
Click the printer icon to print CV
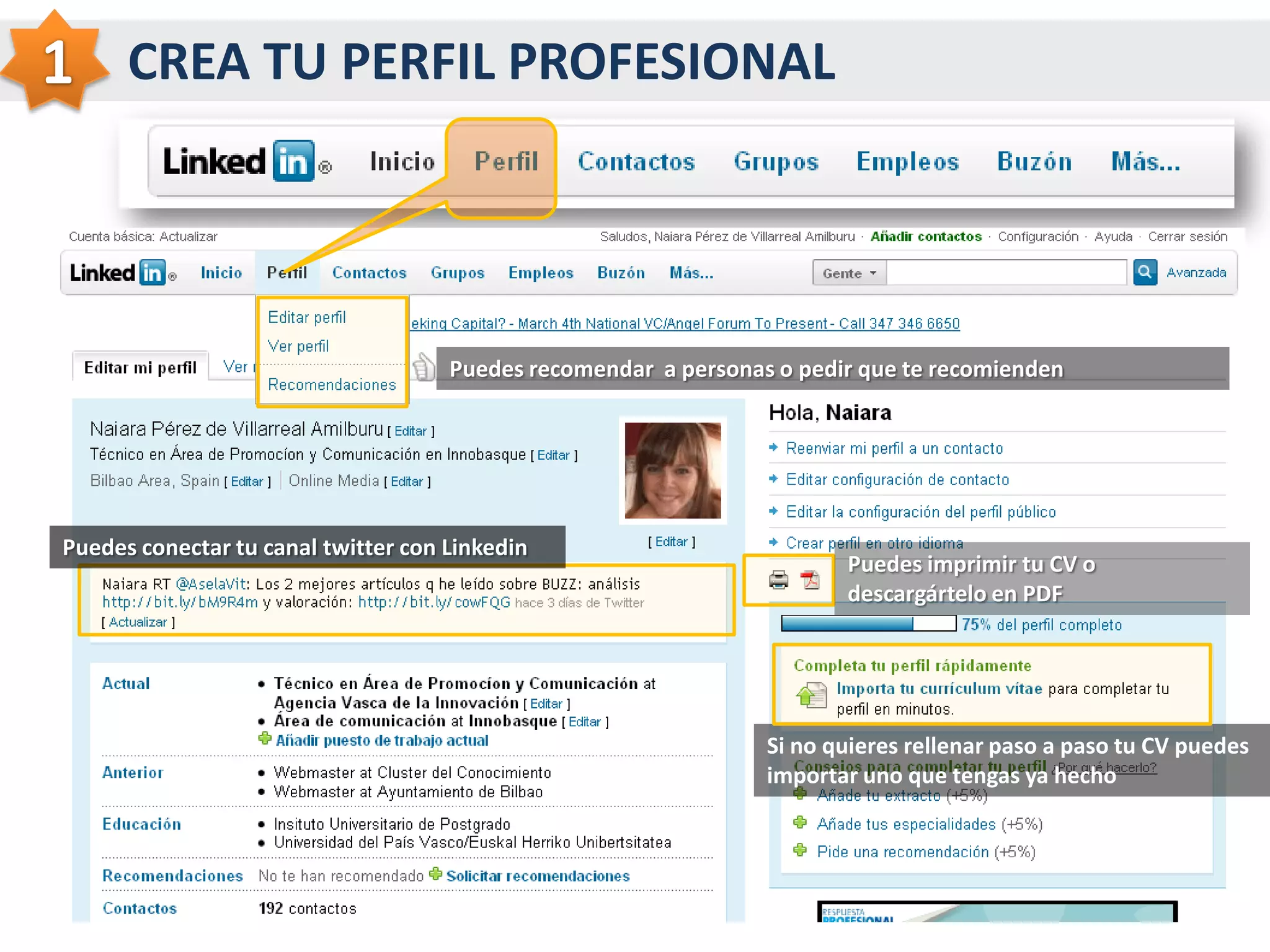click(x=778, y=580)
